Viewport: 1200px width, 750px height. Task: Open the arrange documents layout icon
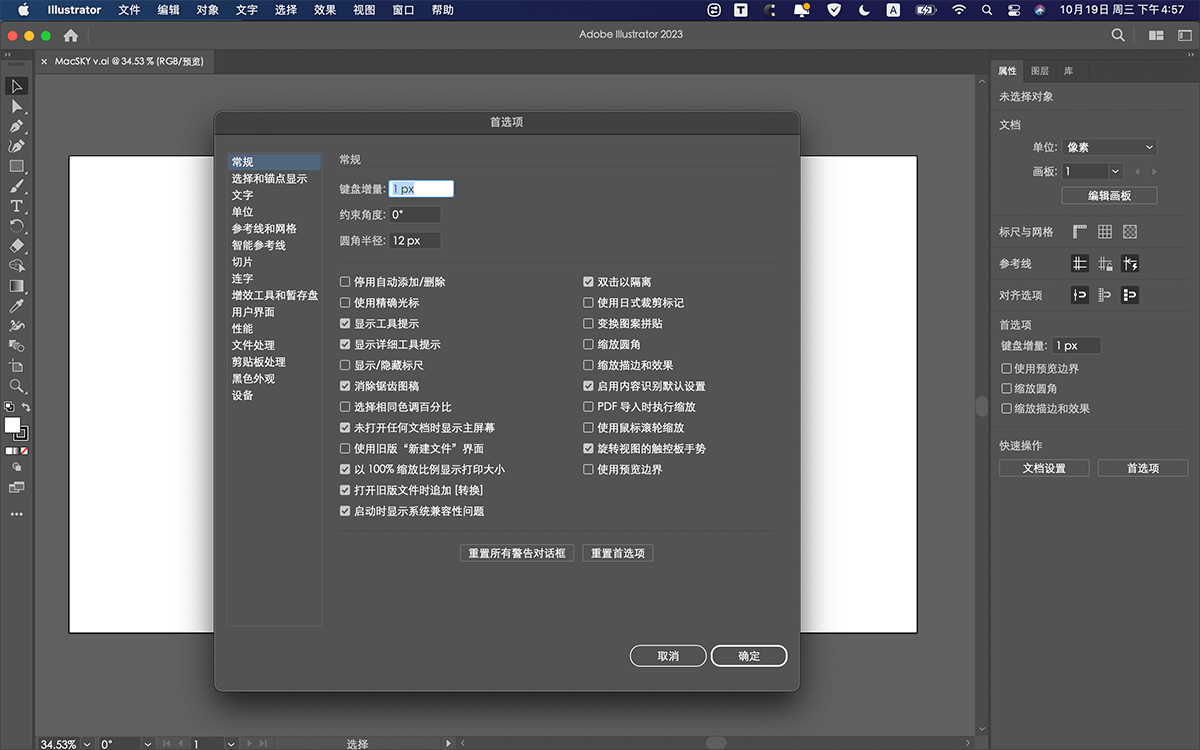click(1156, 35)
